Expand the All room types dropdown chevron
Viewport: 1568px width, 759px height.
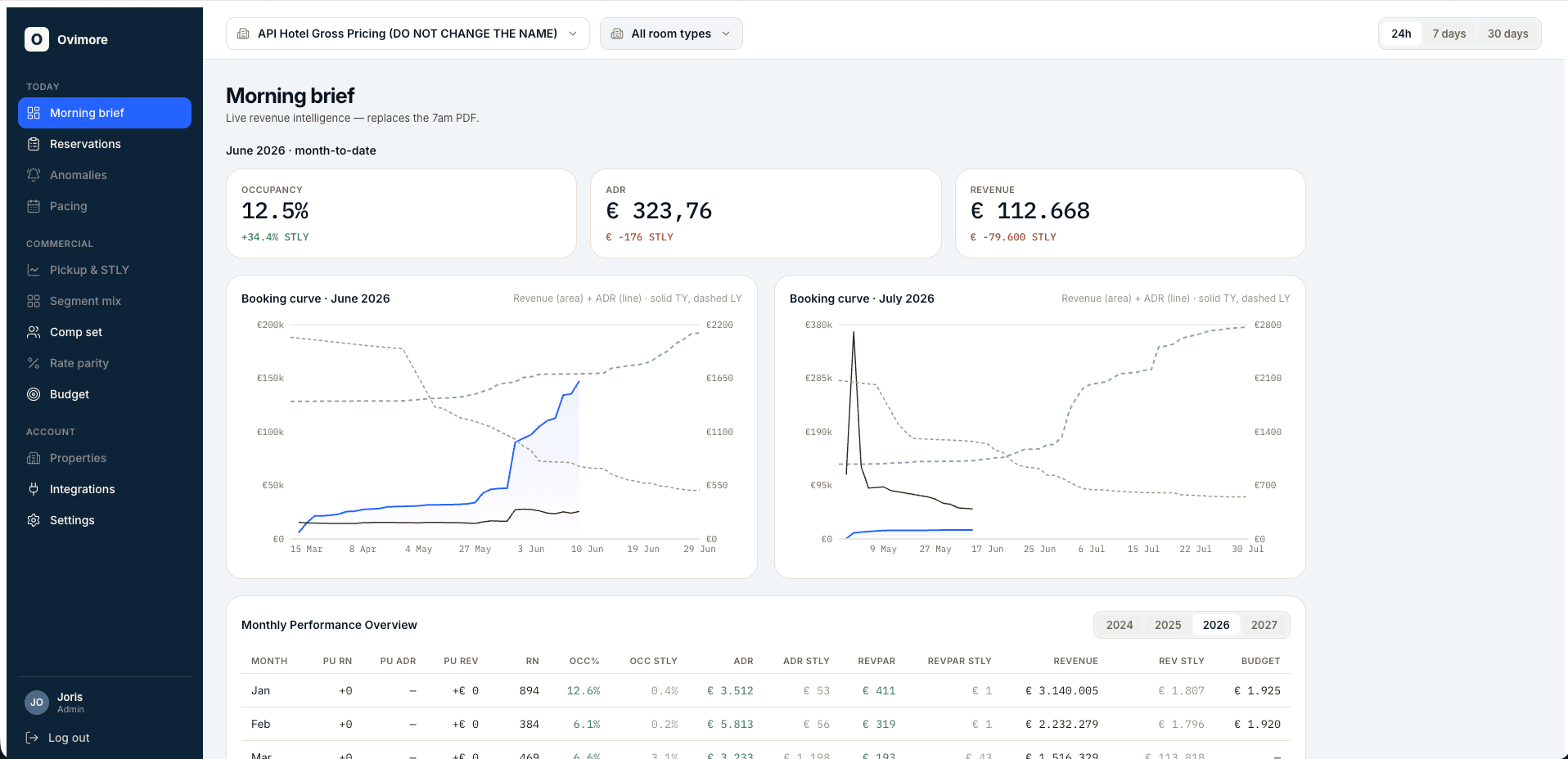[726, 34]
